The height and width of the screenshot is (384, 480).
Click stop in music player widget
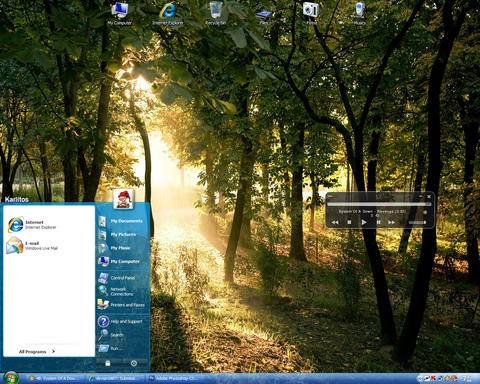point(349,222)
